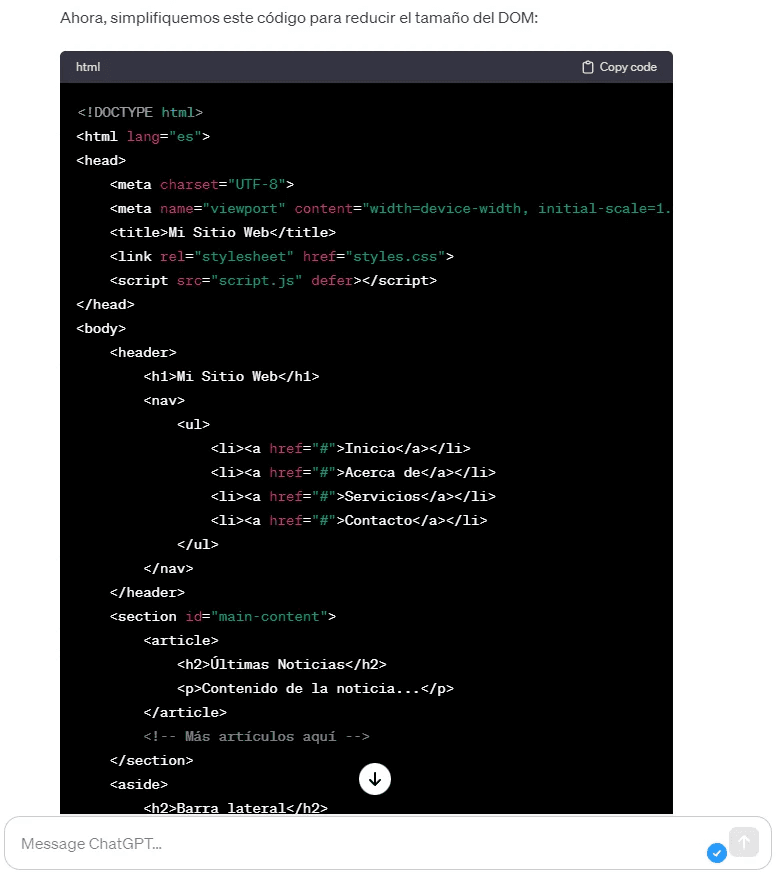779x878 pixels.
Task: Click the Acerca de list item line
Action: pos(352,472)
